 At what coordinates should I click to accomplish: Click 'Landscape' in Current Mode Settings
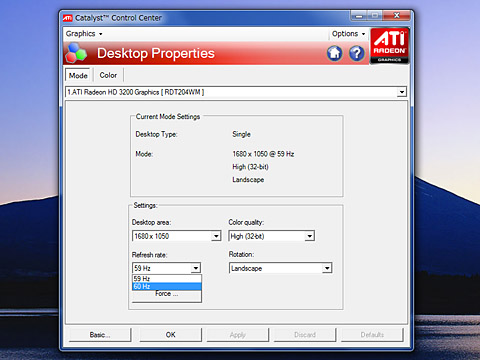pyautogui.click(x=248, y=180)
